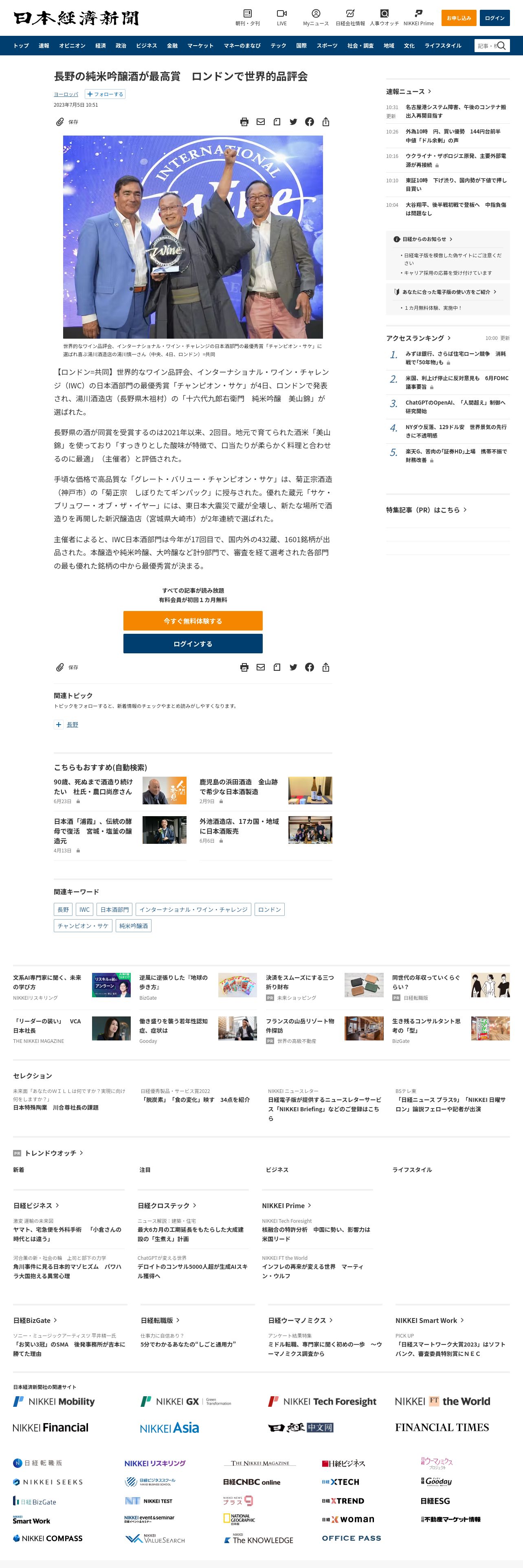Expand 日経からのお知らせ notices

click(x=423, y=239)
